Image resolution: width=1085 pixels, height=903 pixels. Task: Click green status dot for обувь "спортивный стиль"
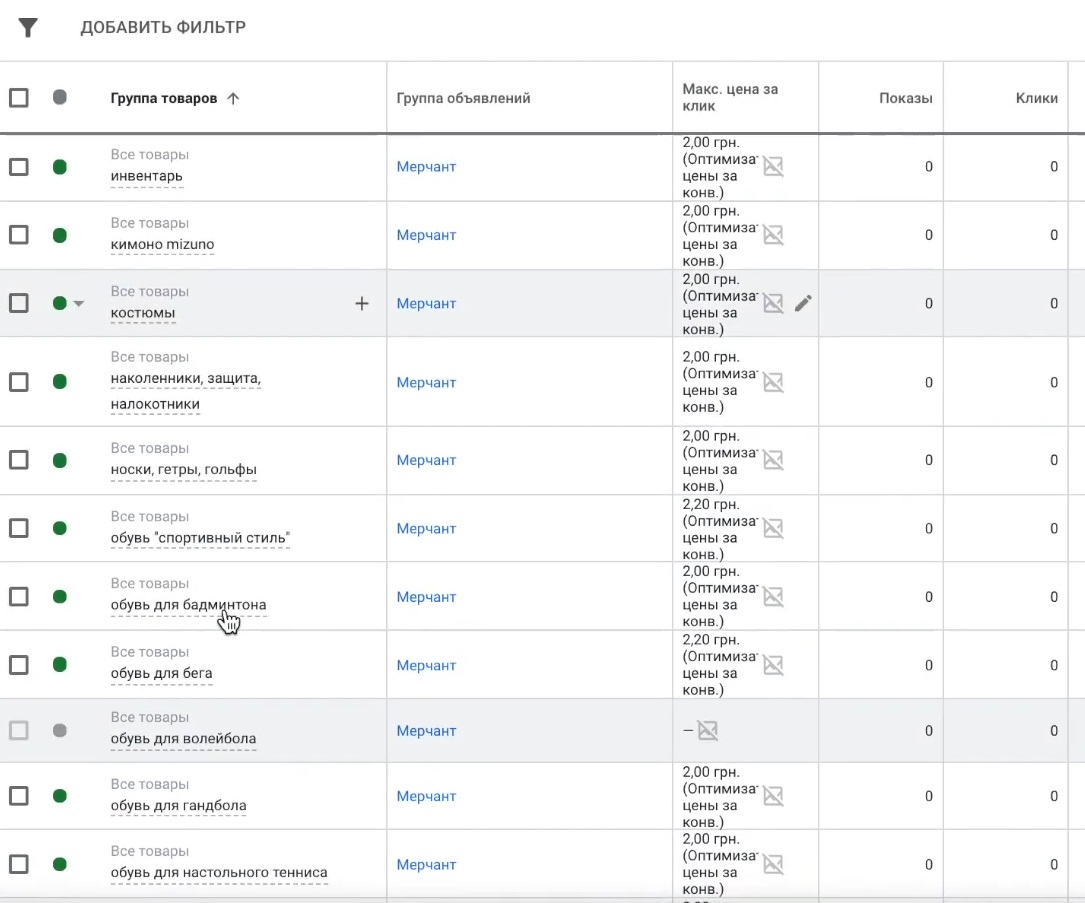coord(60,529)
